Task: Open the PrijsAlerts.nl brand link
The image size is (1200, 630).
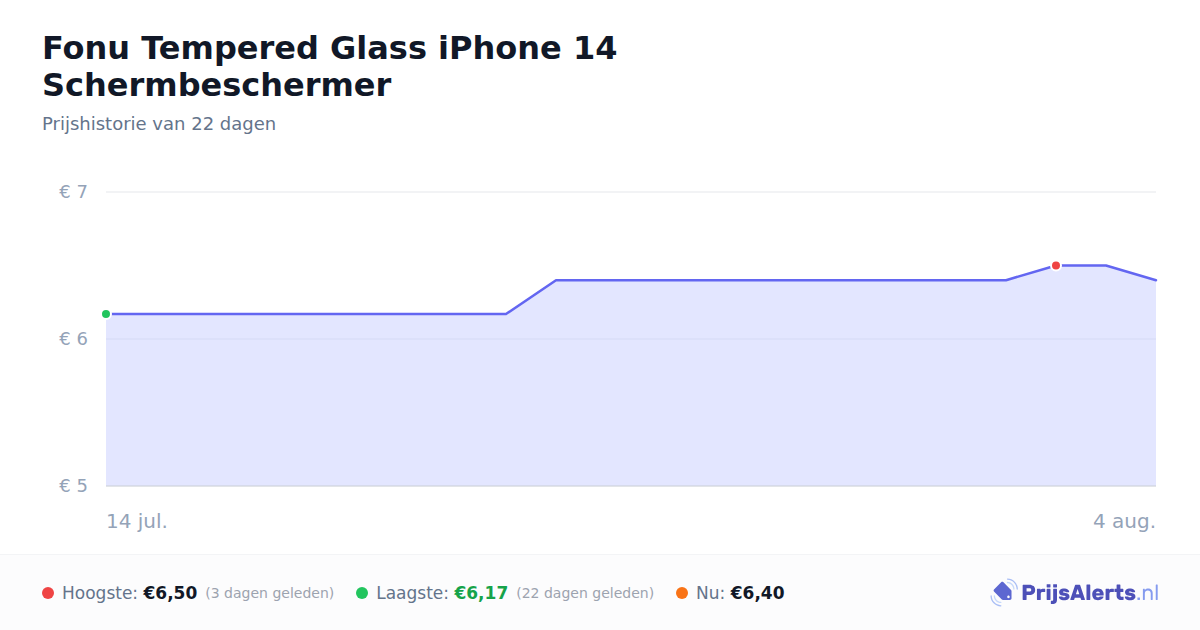Action: coord(1075,593)
